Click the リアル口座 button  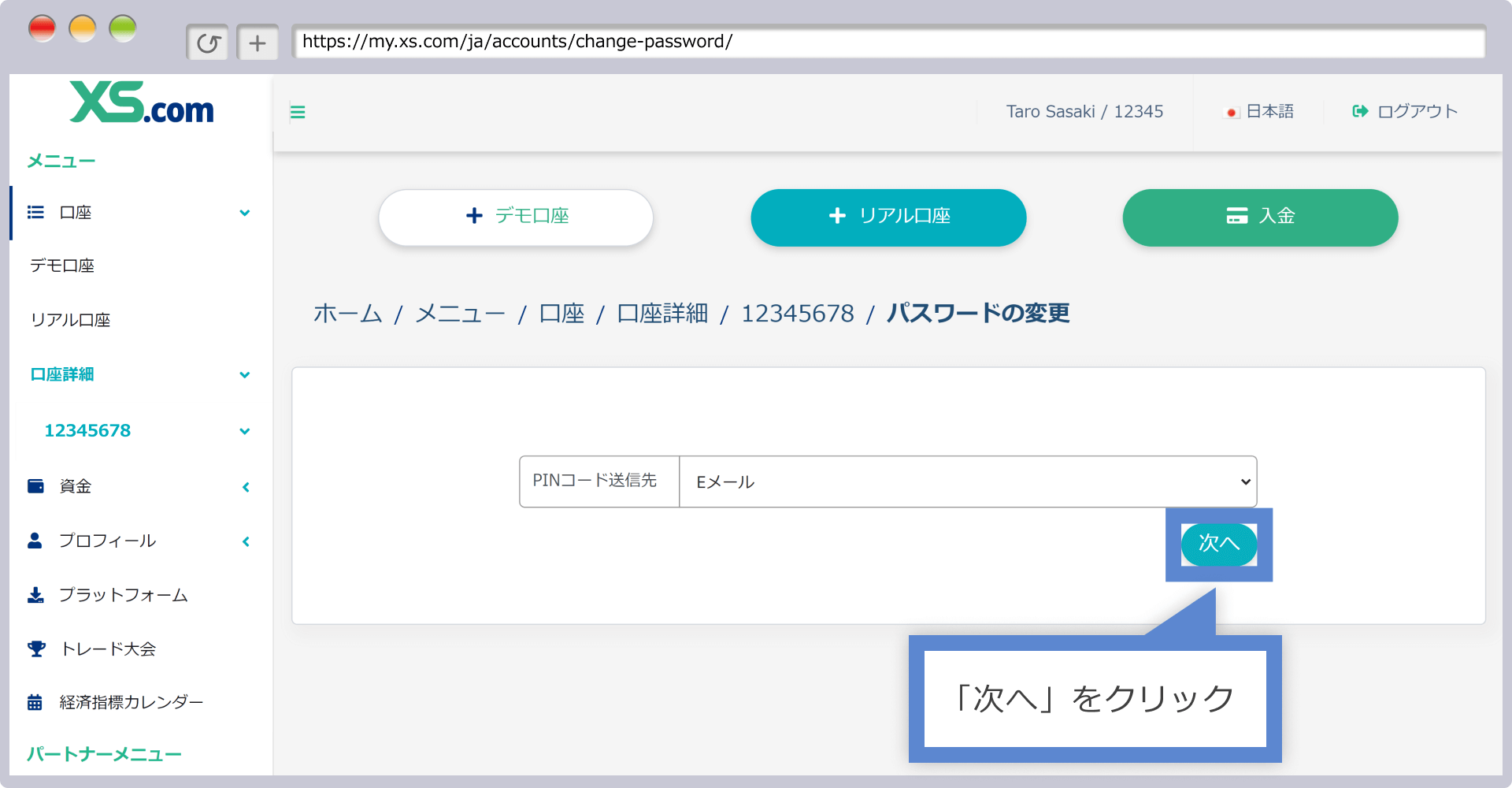point(888,217)
